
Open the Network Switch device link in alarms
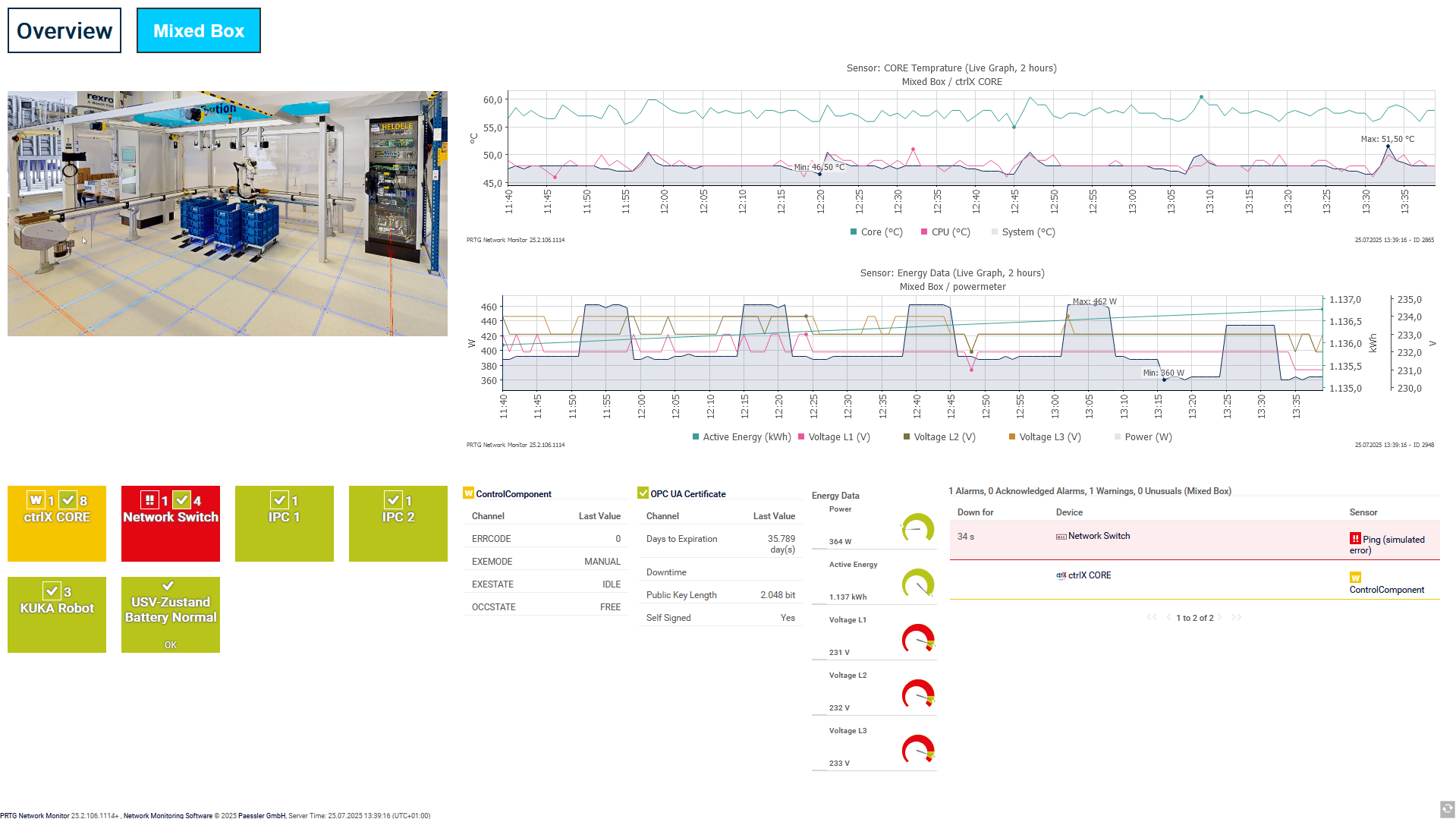click(x=1099, y=536)
